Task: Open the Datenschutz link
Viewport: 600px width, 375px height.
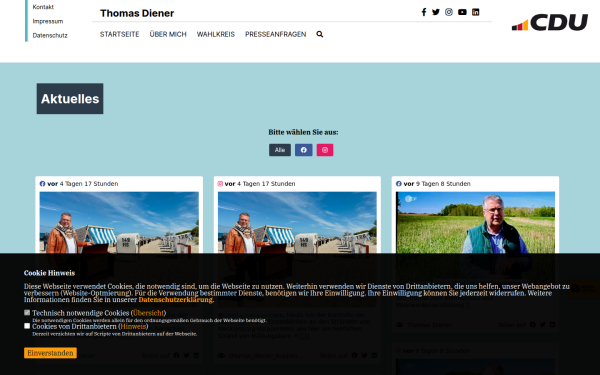Action: (x=50, y=35)
